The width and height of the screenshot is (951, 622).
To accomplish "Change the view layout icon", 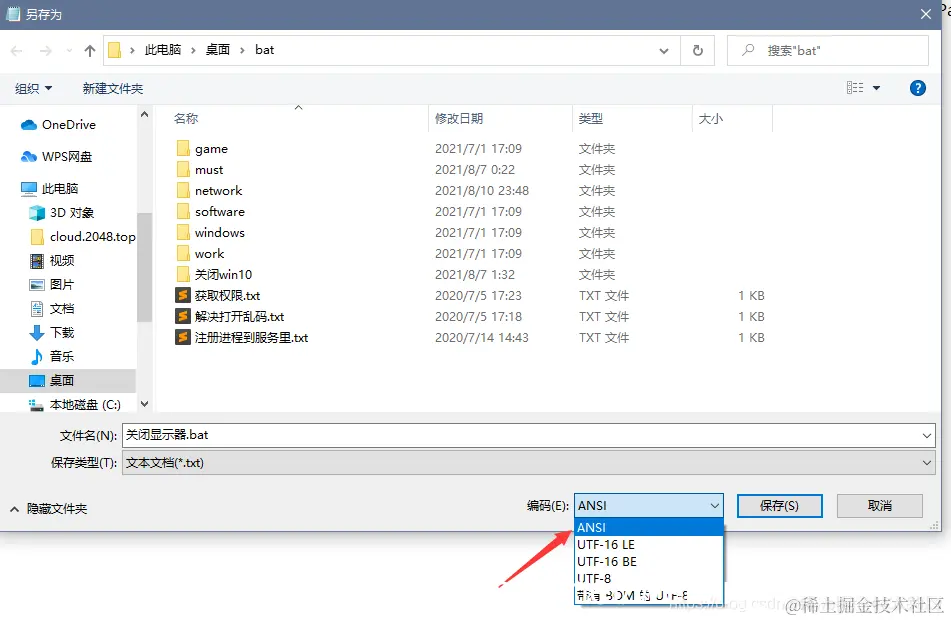I will (855, 88).
